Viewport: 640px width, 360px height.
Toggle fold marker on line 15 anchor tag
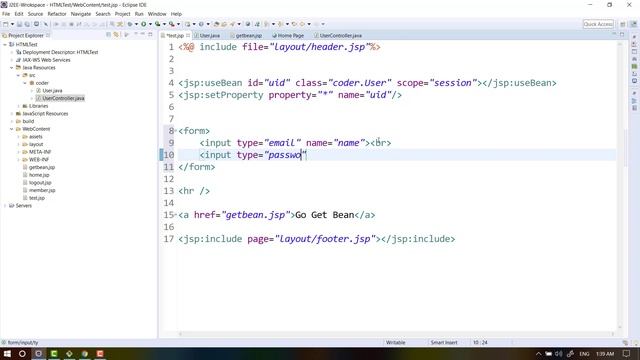(176, 215)
